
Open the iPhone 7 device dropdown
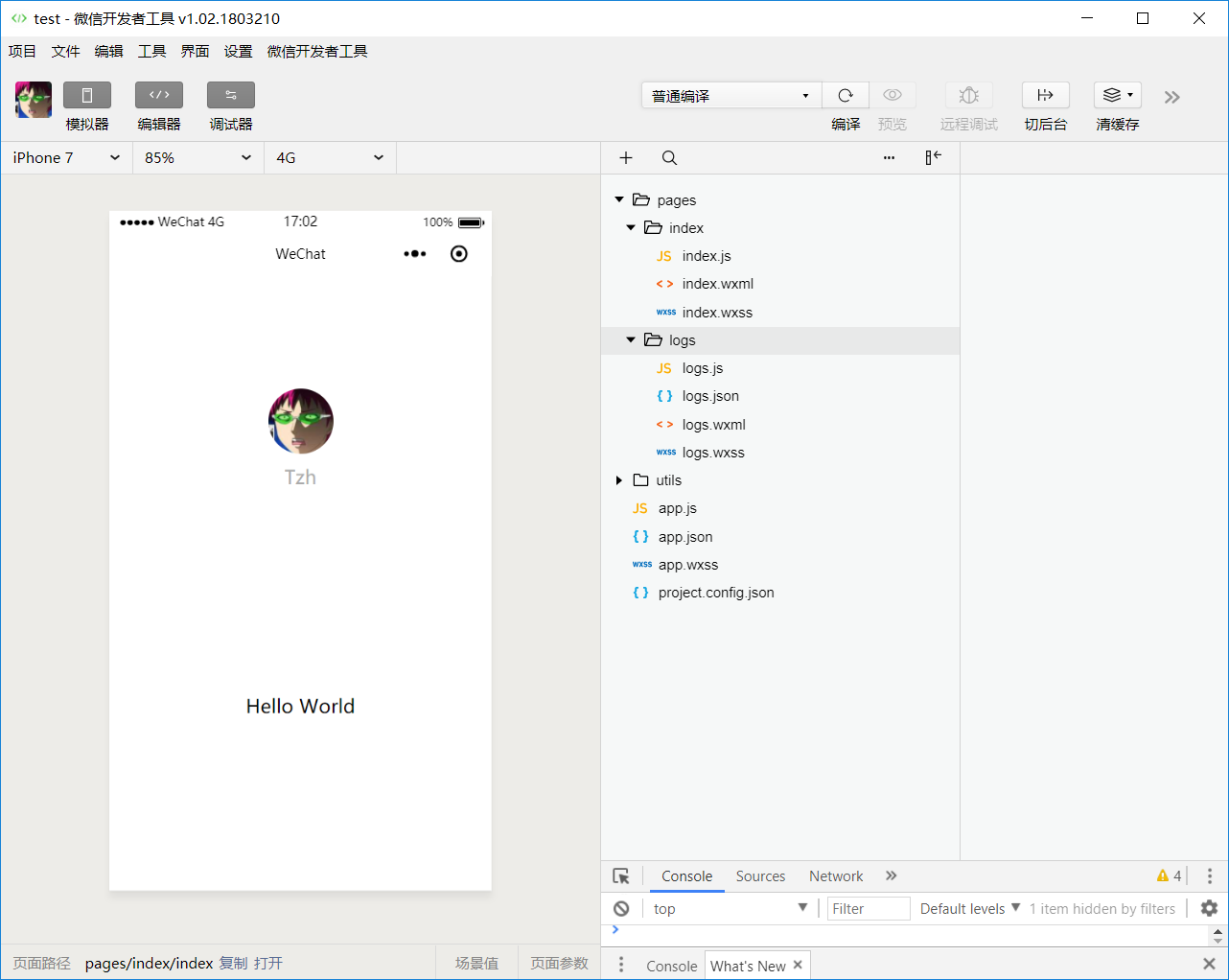point(66,158)
